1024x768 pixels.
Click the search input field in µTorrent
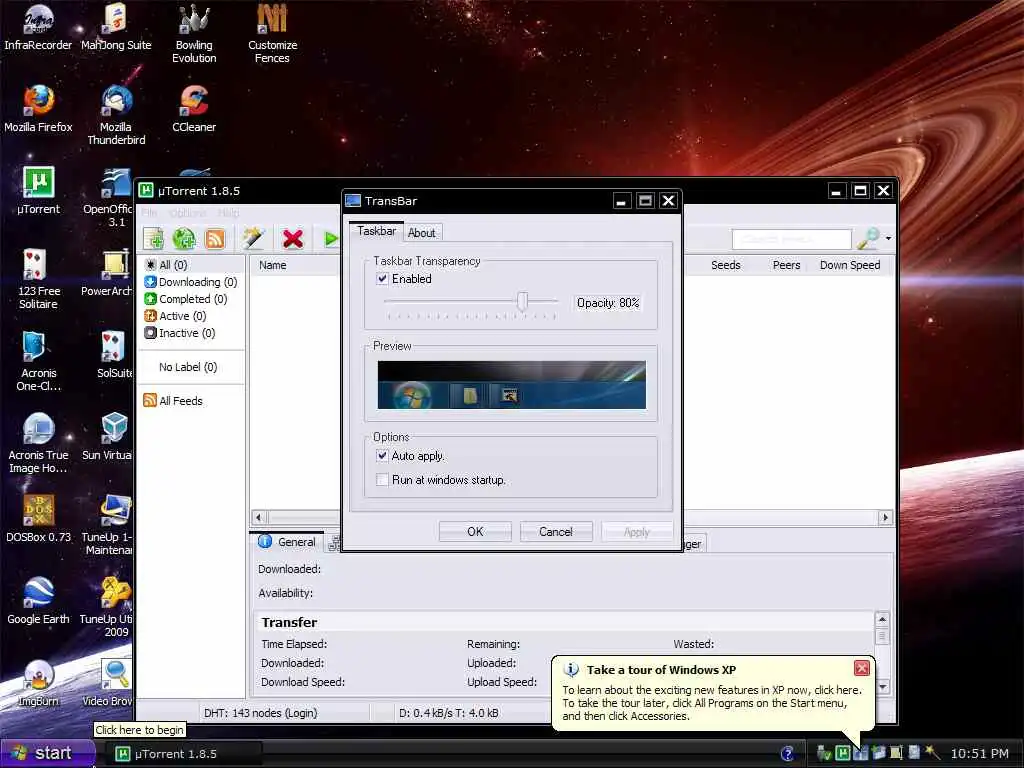(792, 239)
